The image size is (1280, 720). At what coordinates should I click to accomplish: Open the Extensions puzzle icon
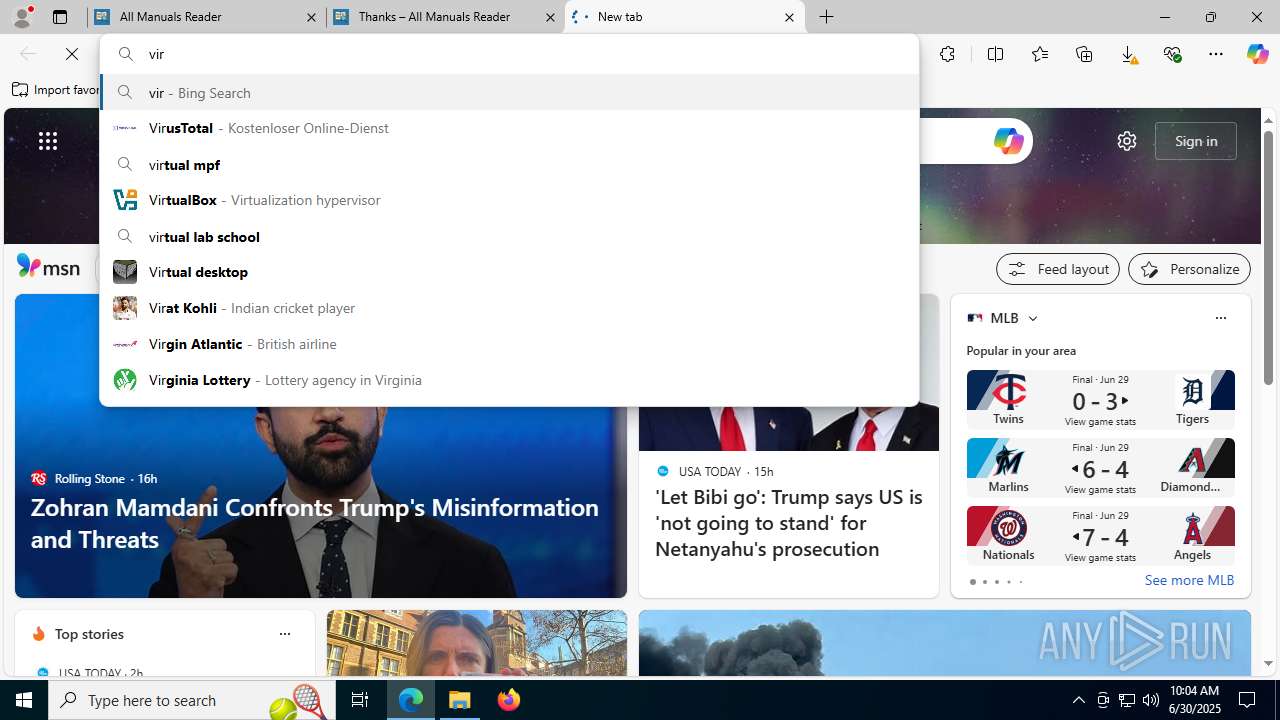pos(947,54)
